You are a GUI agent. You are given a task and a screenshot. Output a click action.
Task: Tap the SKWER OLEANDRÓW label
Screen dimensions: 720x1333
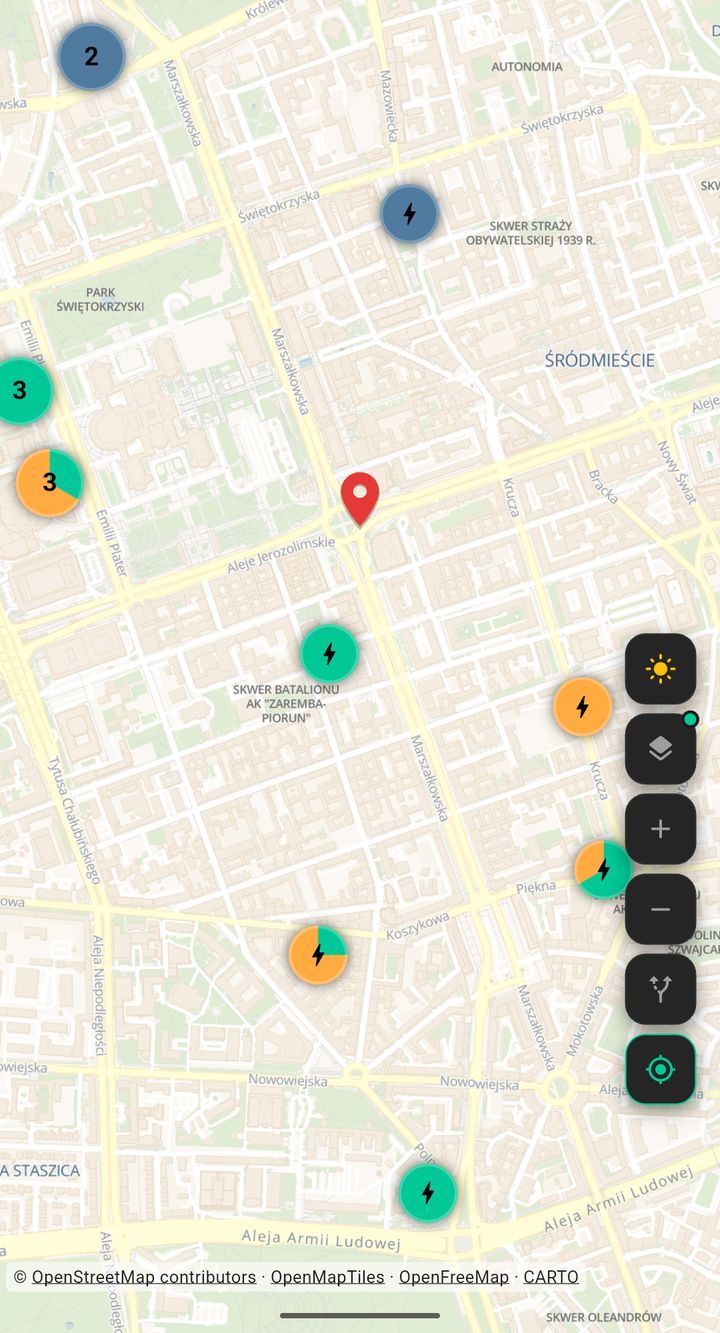[x=604, y=1317]
